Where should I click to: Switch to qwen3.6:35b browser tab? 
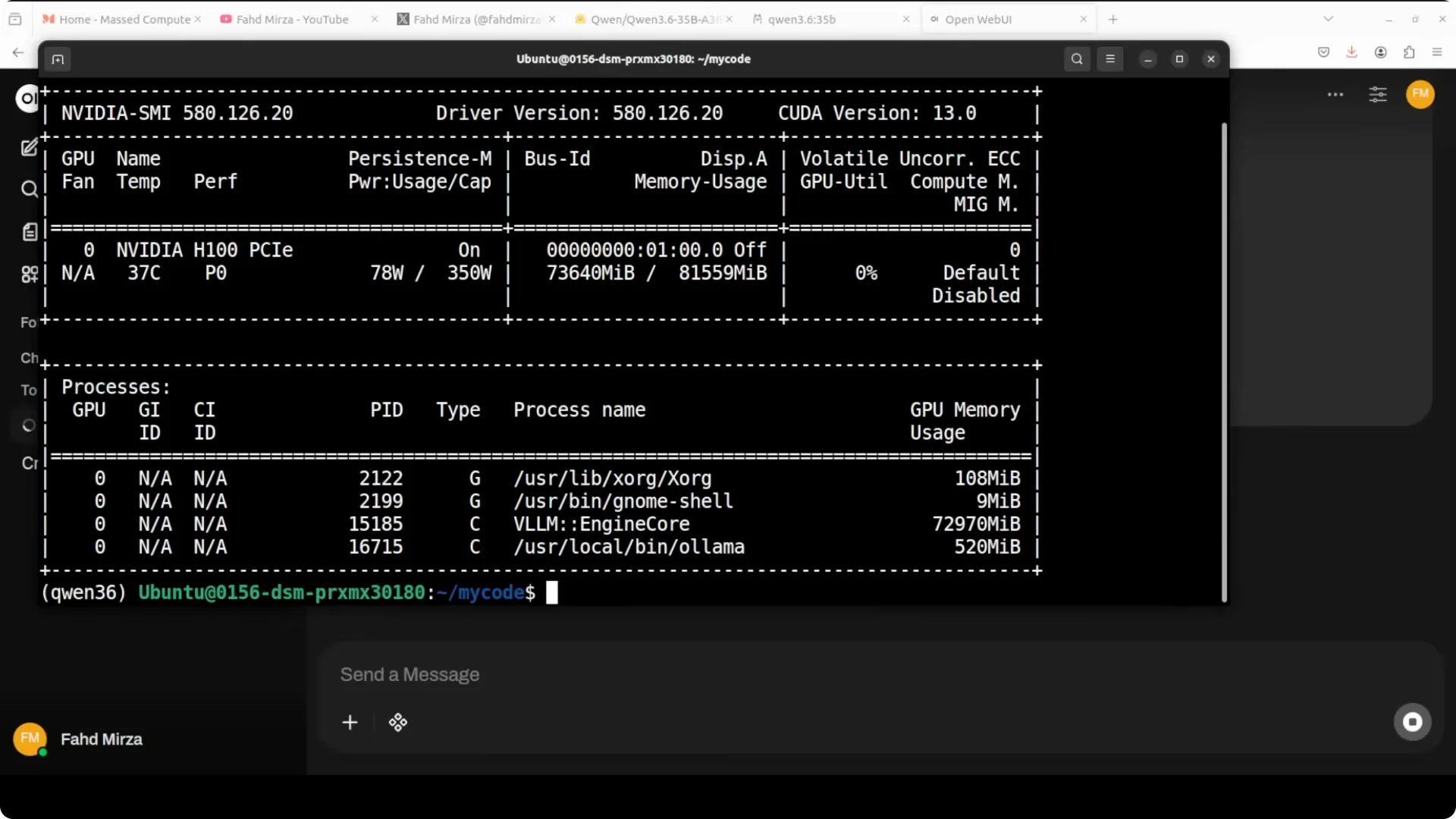[802, 20]
